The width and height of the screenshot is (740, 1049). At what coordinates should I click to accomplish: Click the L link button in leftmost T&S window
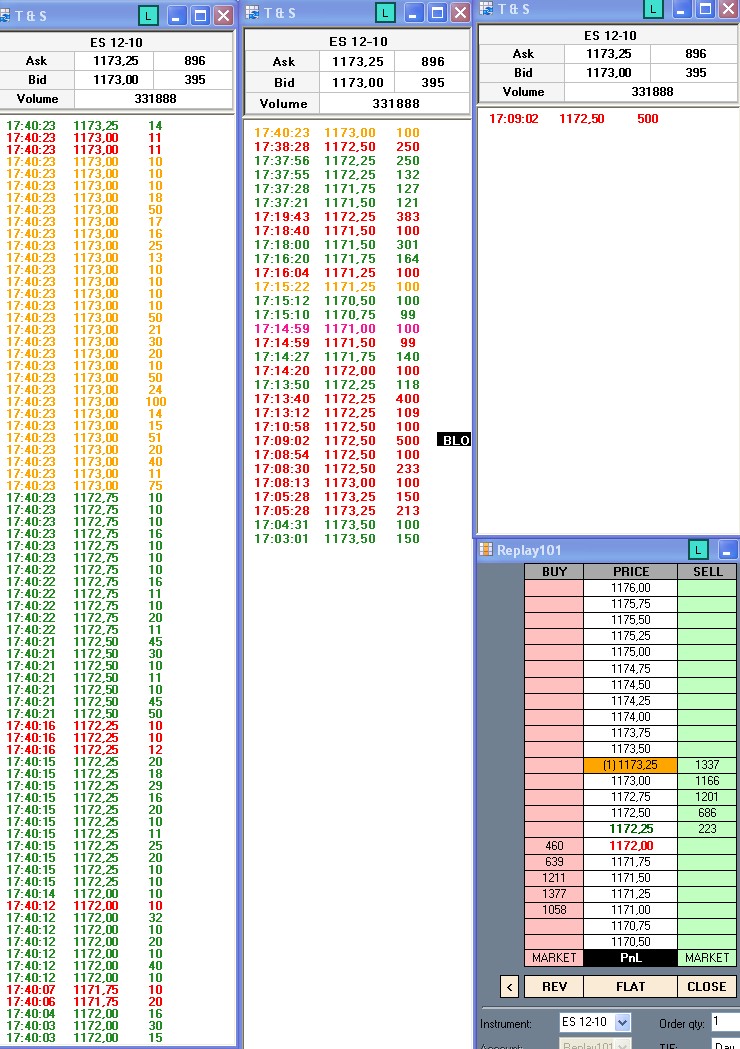(x=149, y=15)
